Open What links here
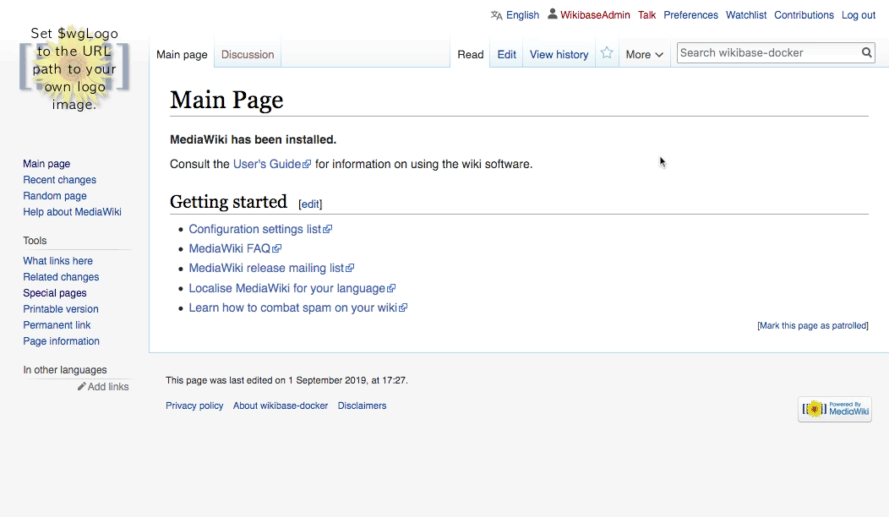This screenshot has height=517, width=889. tap(58, 261)
